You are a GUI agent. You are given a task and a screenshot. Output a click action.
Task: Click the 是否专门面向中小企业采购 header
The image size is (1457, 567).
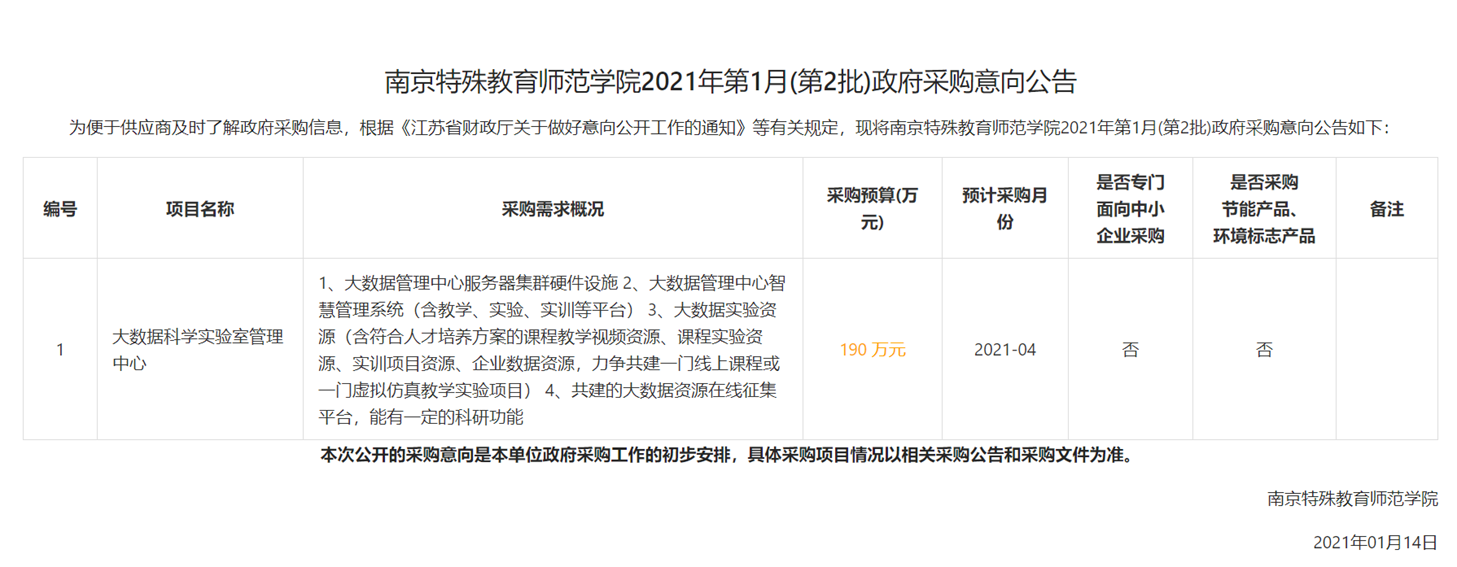pyautogui.click(x=1130, y=209)
